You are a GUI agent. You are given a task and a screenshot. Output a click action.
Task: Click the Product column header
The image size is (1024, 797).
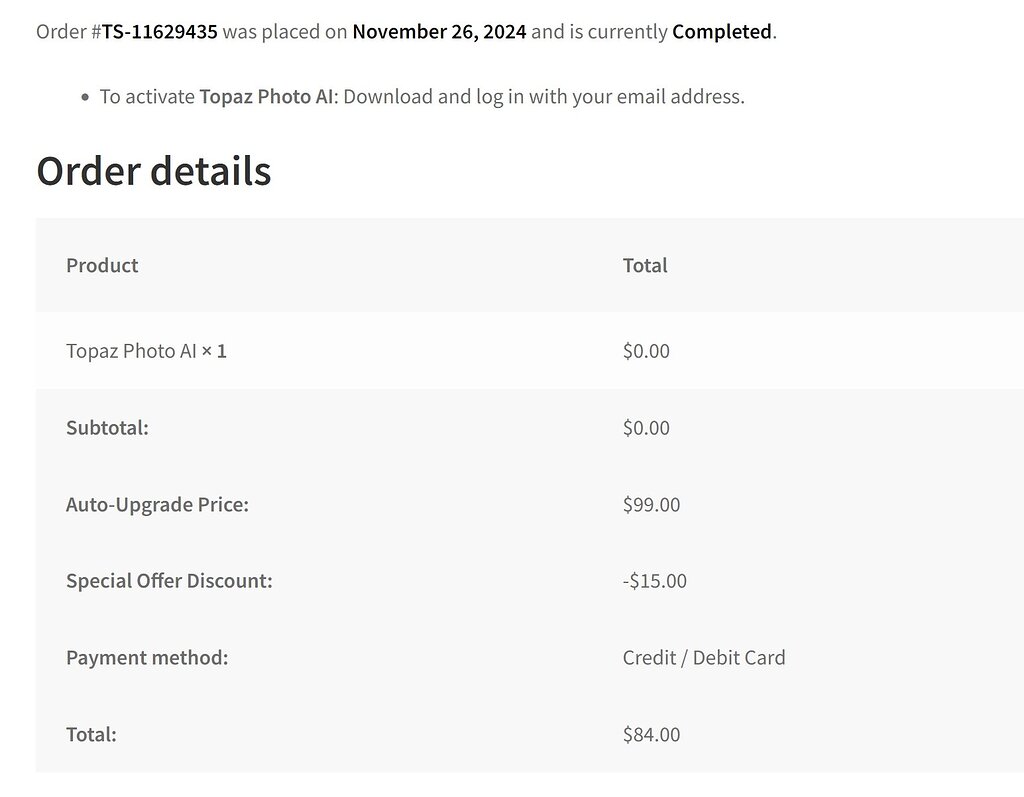click(x=102, y=265)
